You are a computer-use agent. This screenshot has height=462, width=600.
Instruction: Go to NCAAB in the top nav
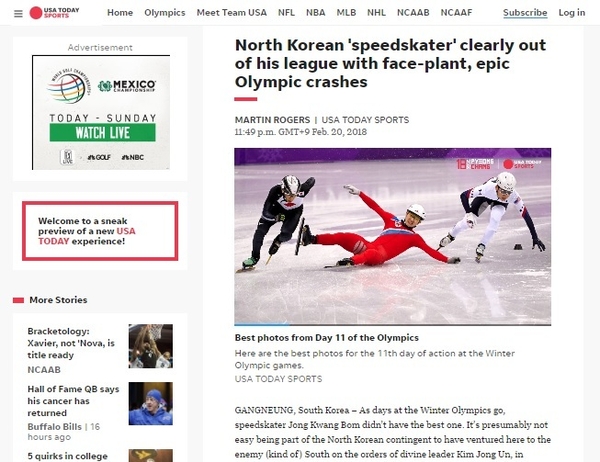click(x=413, y=13)
